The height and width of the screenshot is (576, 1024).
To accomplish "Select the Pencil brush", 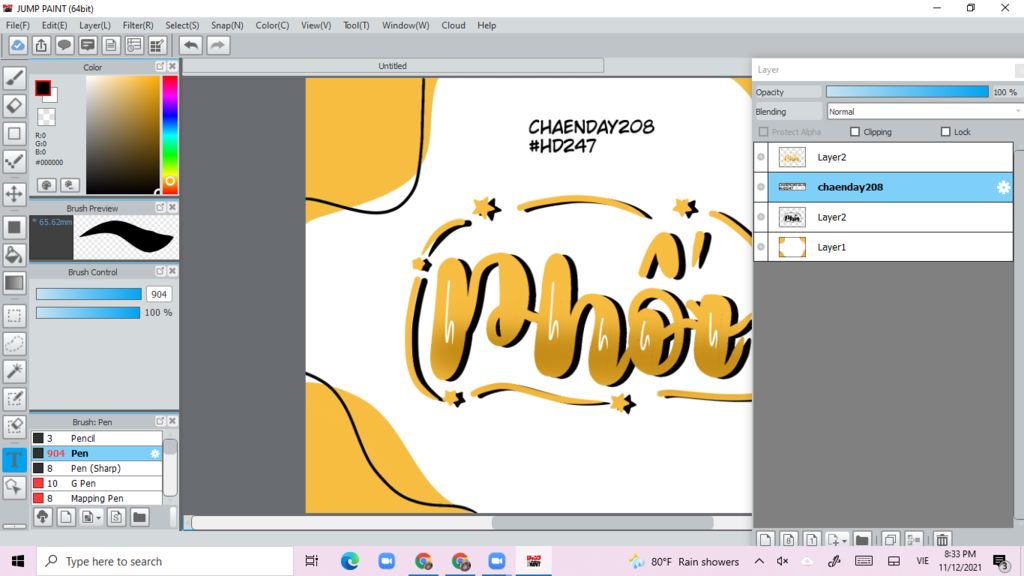I will coord(97,438).
